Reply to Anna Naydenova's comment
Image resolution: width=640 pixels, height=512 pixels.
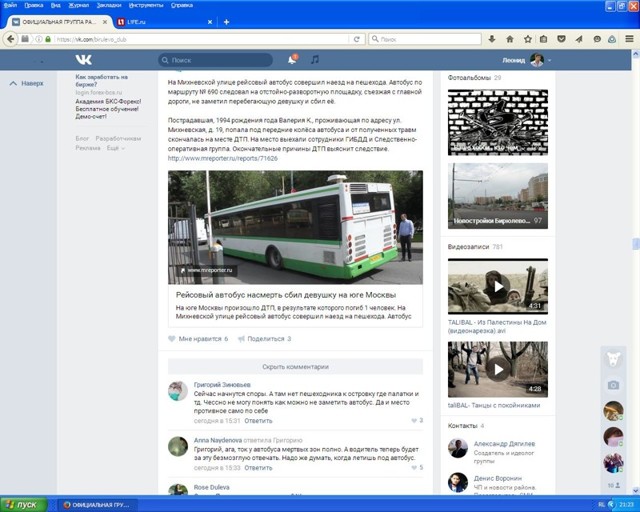pos(258,468)
